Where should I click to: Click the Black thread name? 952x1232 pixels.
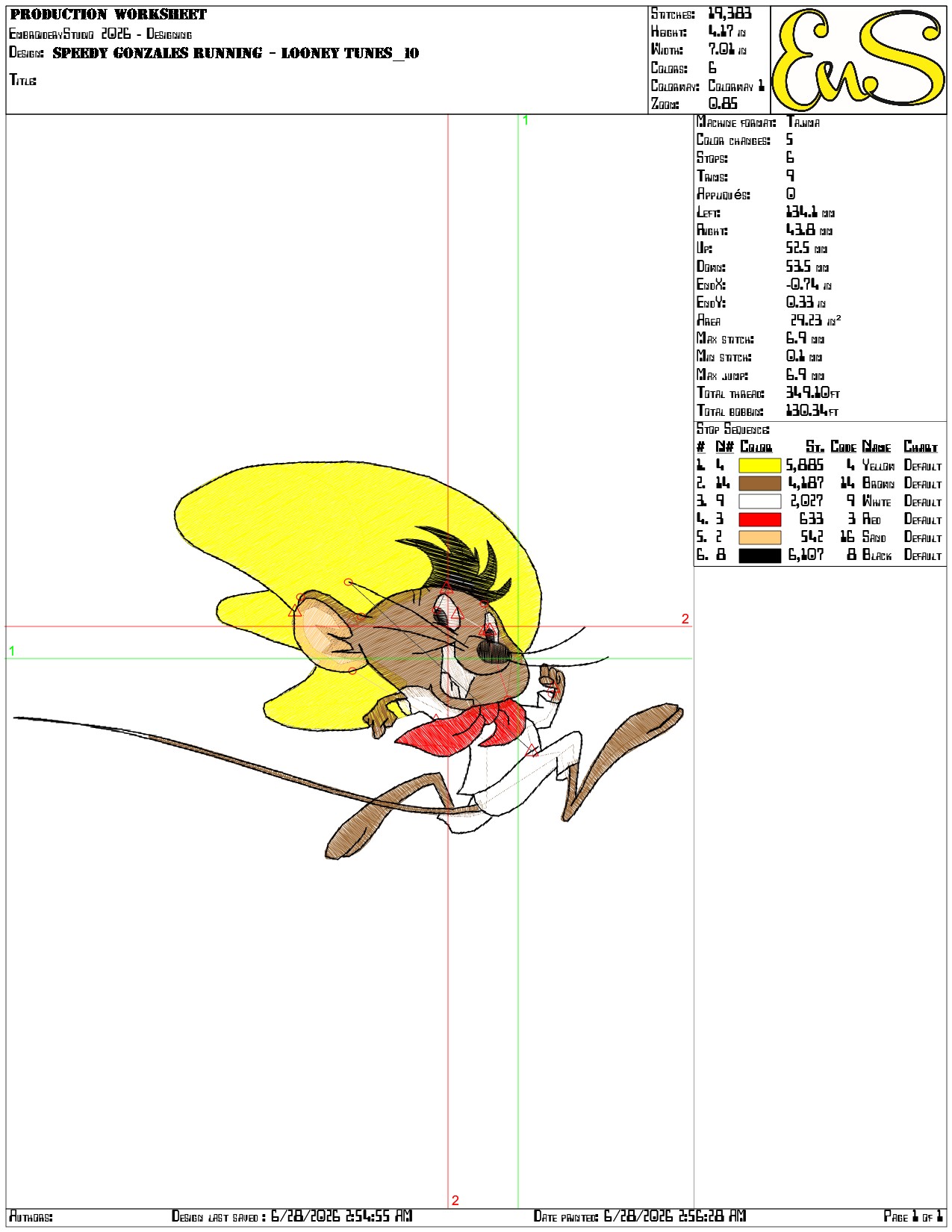(877, 555)
